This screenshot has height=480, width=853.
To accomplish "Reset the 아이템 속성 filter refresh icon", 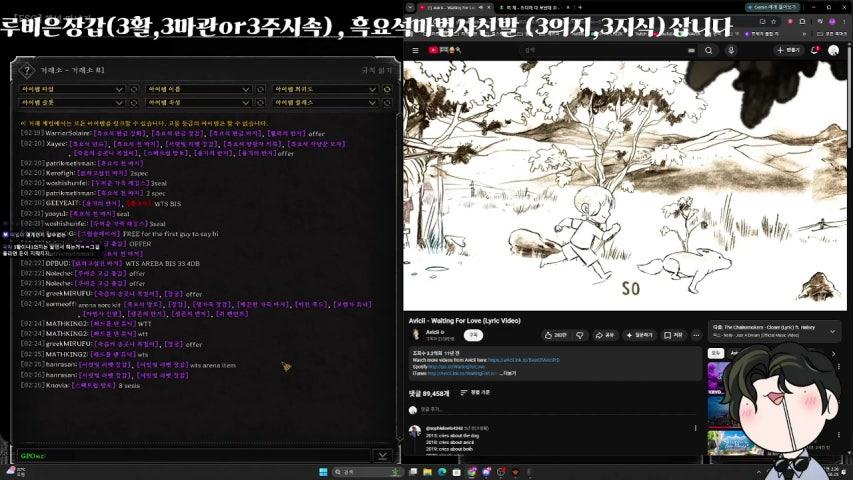I will tap(261, 103).
